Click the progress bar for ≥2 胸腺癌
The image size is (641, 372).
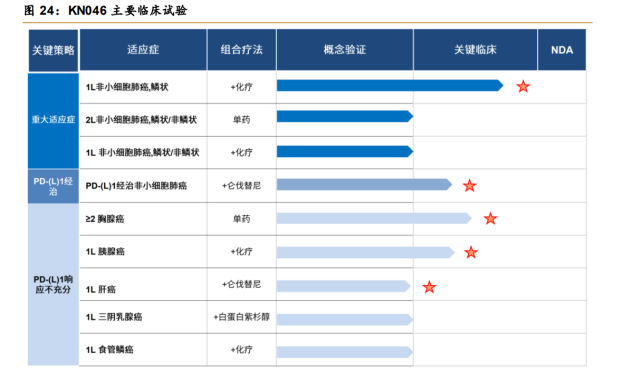374,218
